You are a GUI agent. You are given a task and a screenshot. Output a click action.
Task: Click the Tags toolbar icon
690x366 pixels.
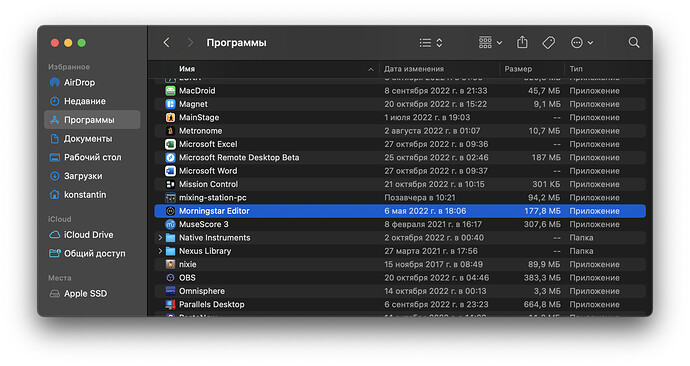pyautogui.click(x=548, y=43)
